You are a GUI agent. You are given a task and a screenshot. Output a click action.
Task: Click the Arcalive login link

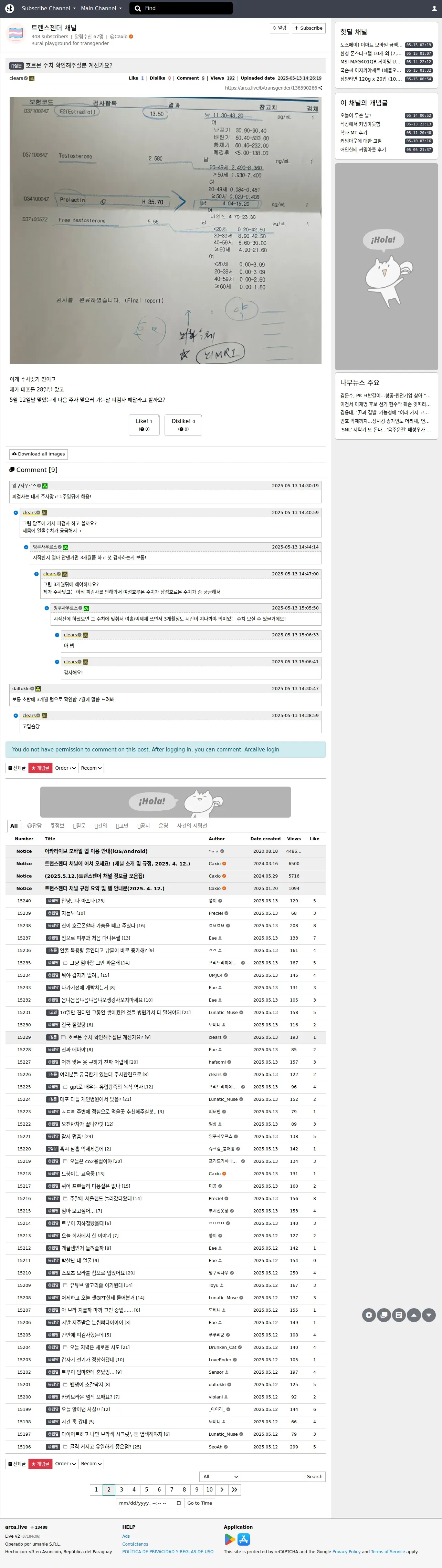coord(261,749)
